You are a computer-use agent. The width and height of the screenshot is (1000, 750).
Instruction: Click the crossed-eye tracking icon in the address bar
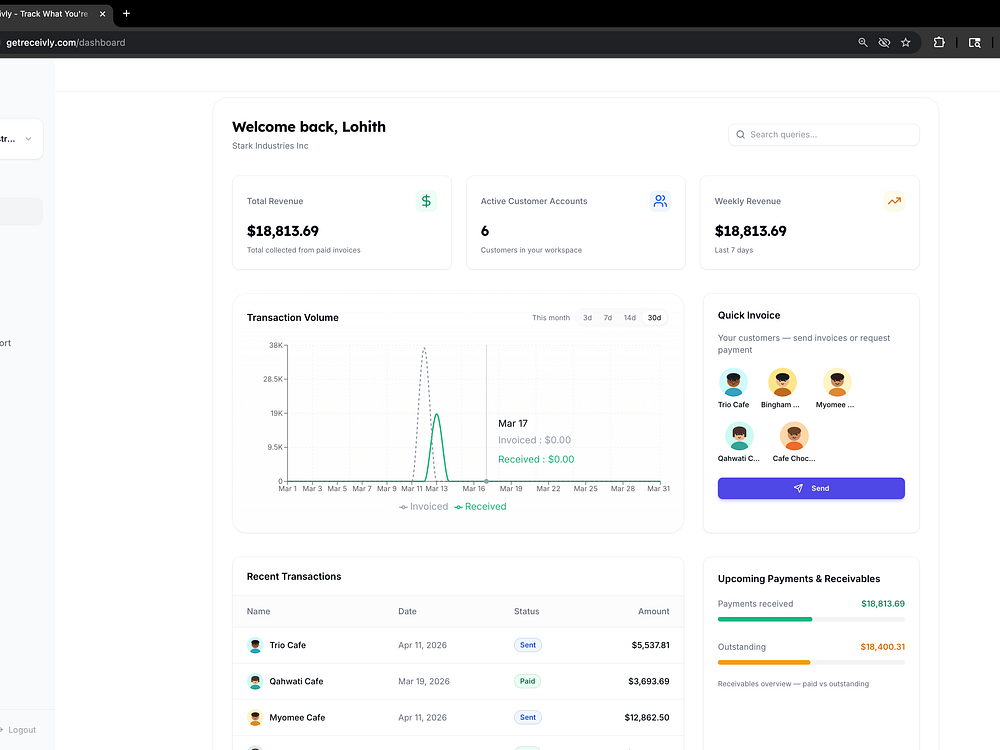tap(884, 43)
